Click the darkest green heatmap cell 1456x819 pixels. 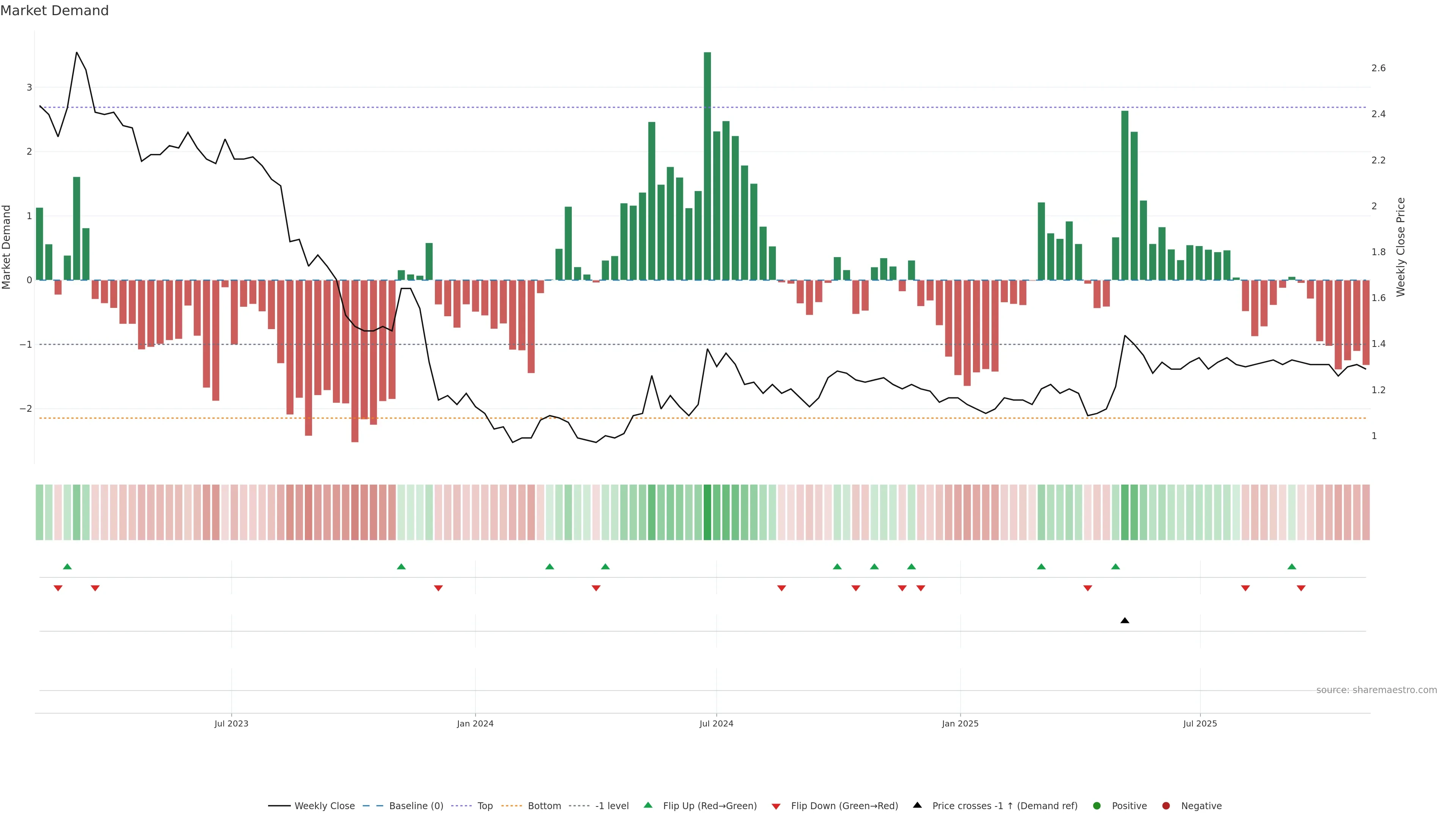coord(707,512)
